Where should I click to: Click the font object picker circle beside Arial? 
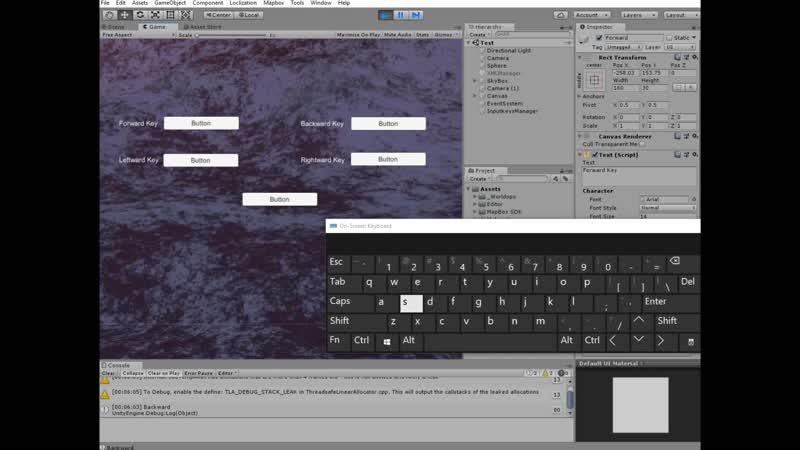click(693, 199)
